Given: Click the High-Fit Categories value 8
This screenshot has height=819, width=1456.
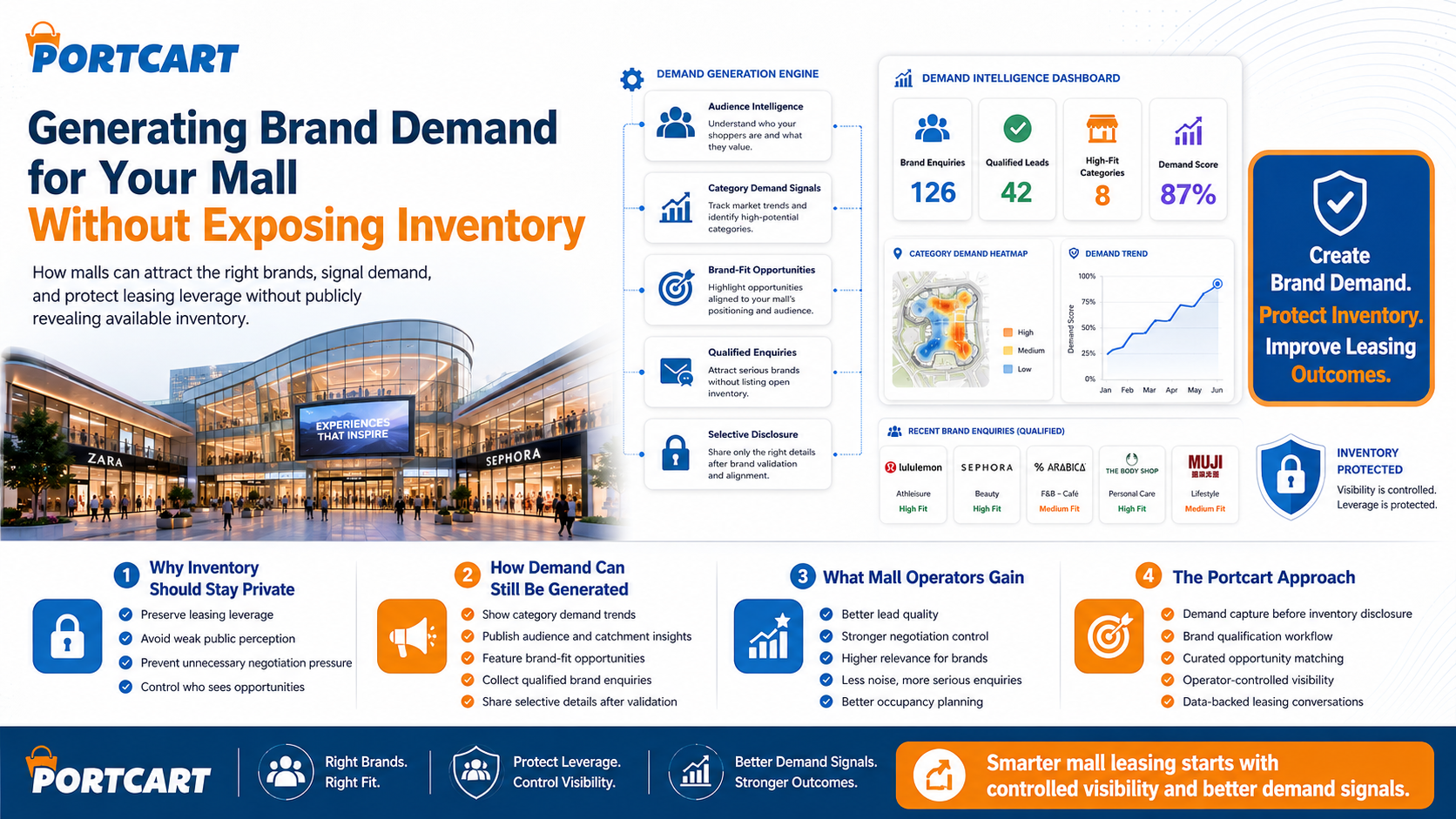Looking at the screenshot, I should [x=1102, y=196].
